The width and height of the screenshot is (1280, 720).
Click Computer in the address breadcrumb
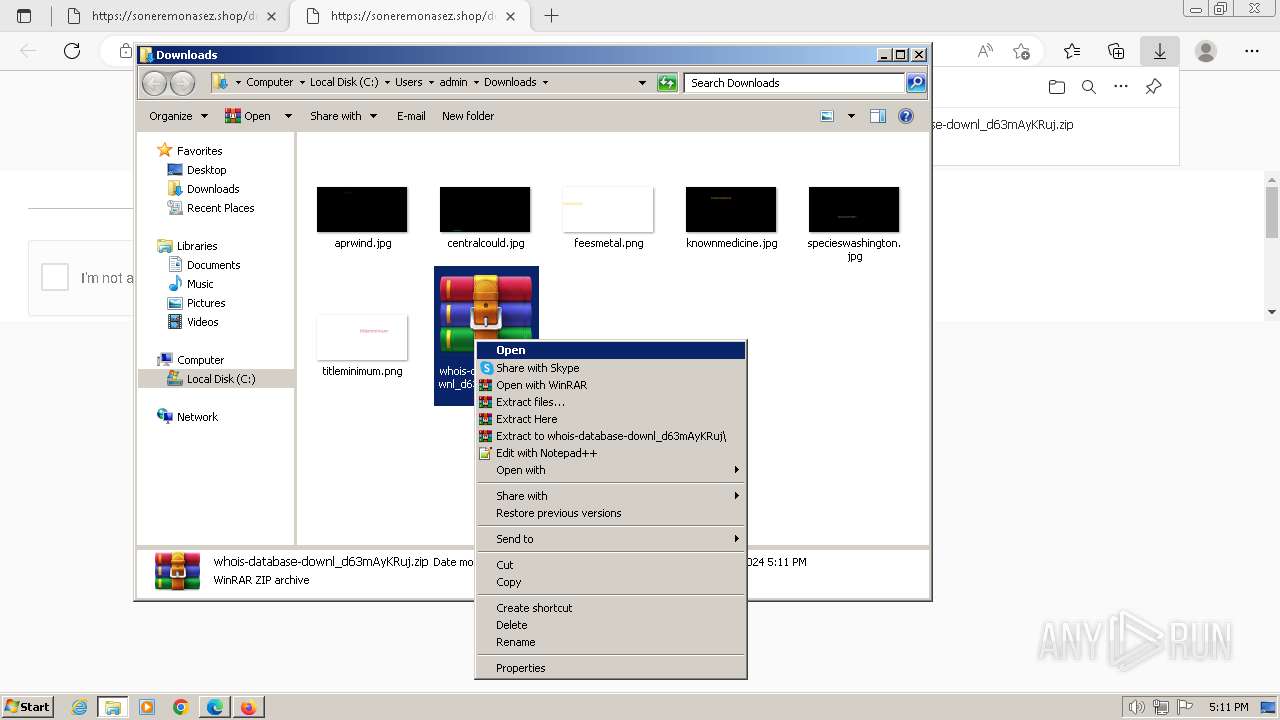coord(270,83)
